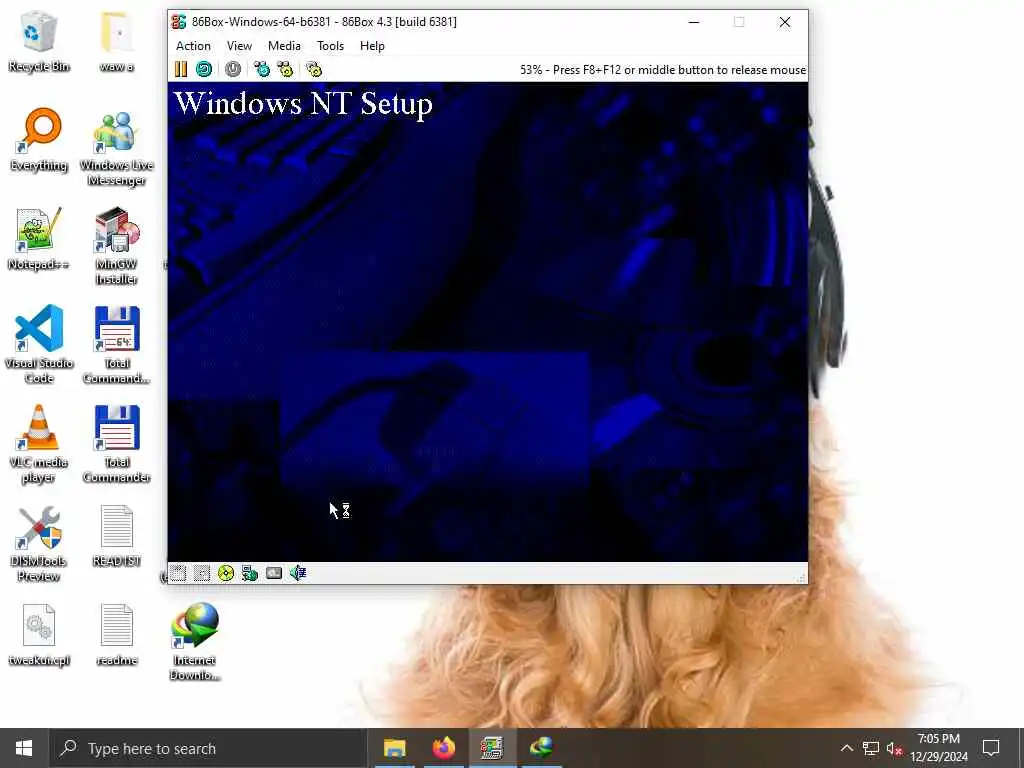The width and height of the screenshot is (1024, 768).
Task: Open the Windows Start menu
Action: pos(24,748)
